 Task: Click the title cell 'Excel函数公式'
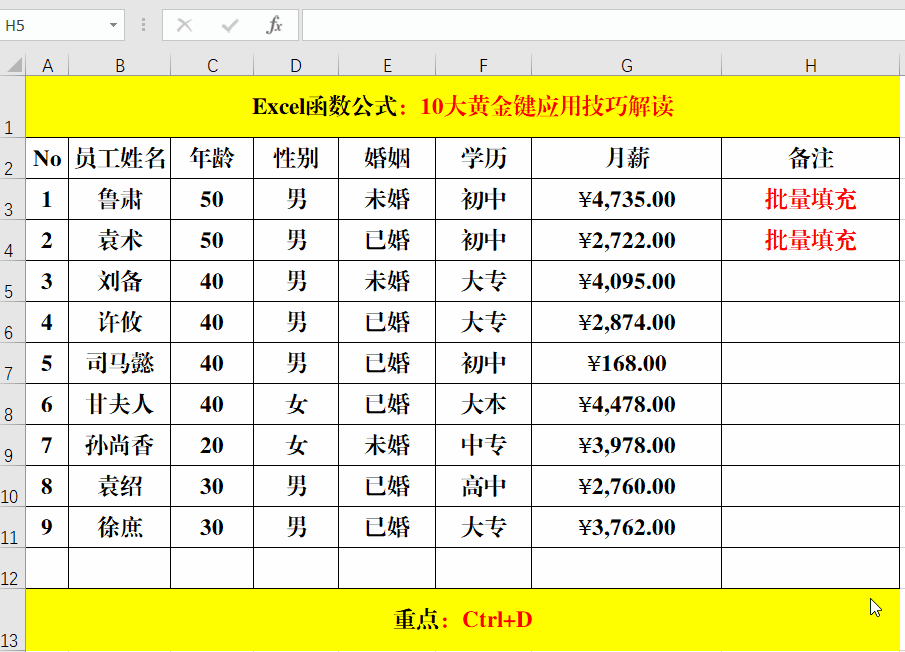463,107
